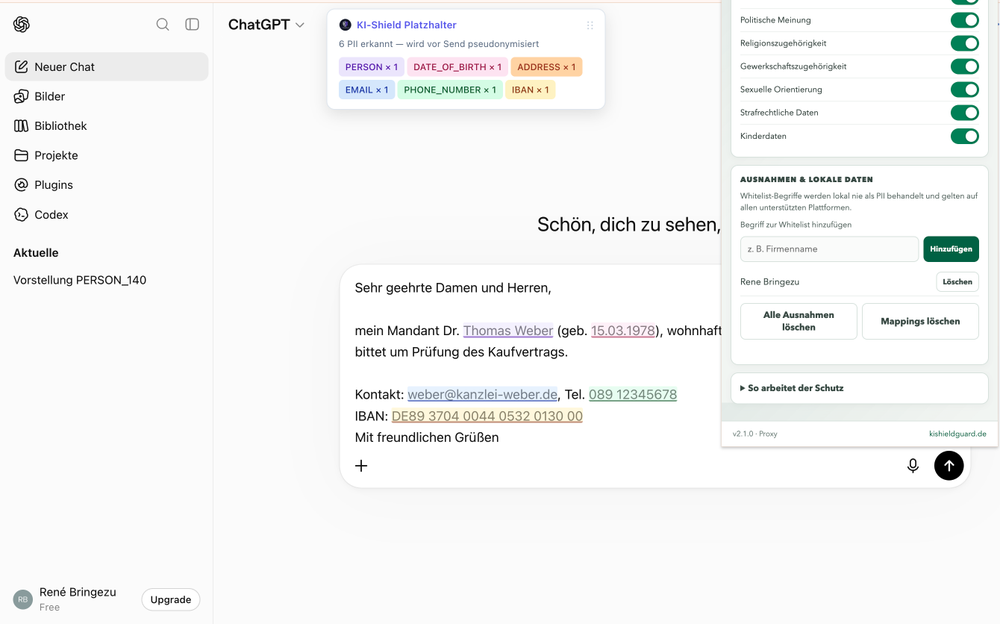Click the whitelist term input field
The height and width of the screenshot is (624, 1000).
(x=829, y=249)
